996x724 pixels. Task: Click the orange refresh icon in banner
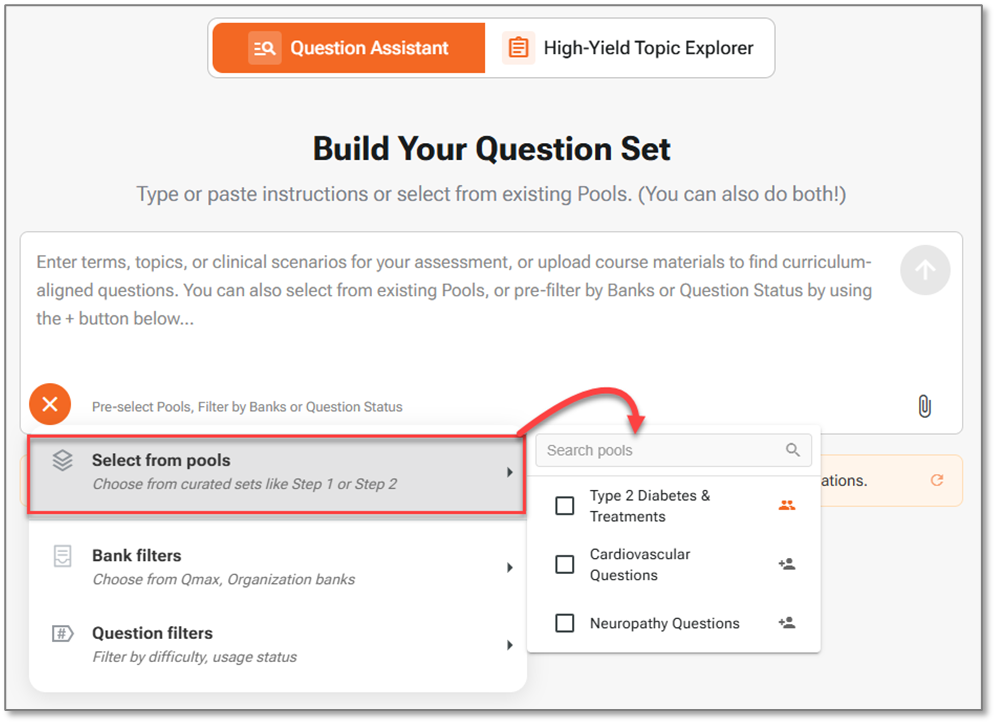pyautogui.click(x=937, y=480)
